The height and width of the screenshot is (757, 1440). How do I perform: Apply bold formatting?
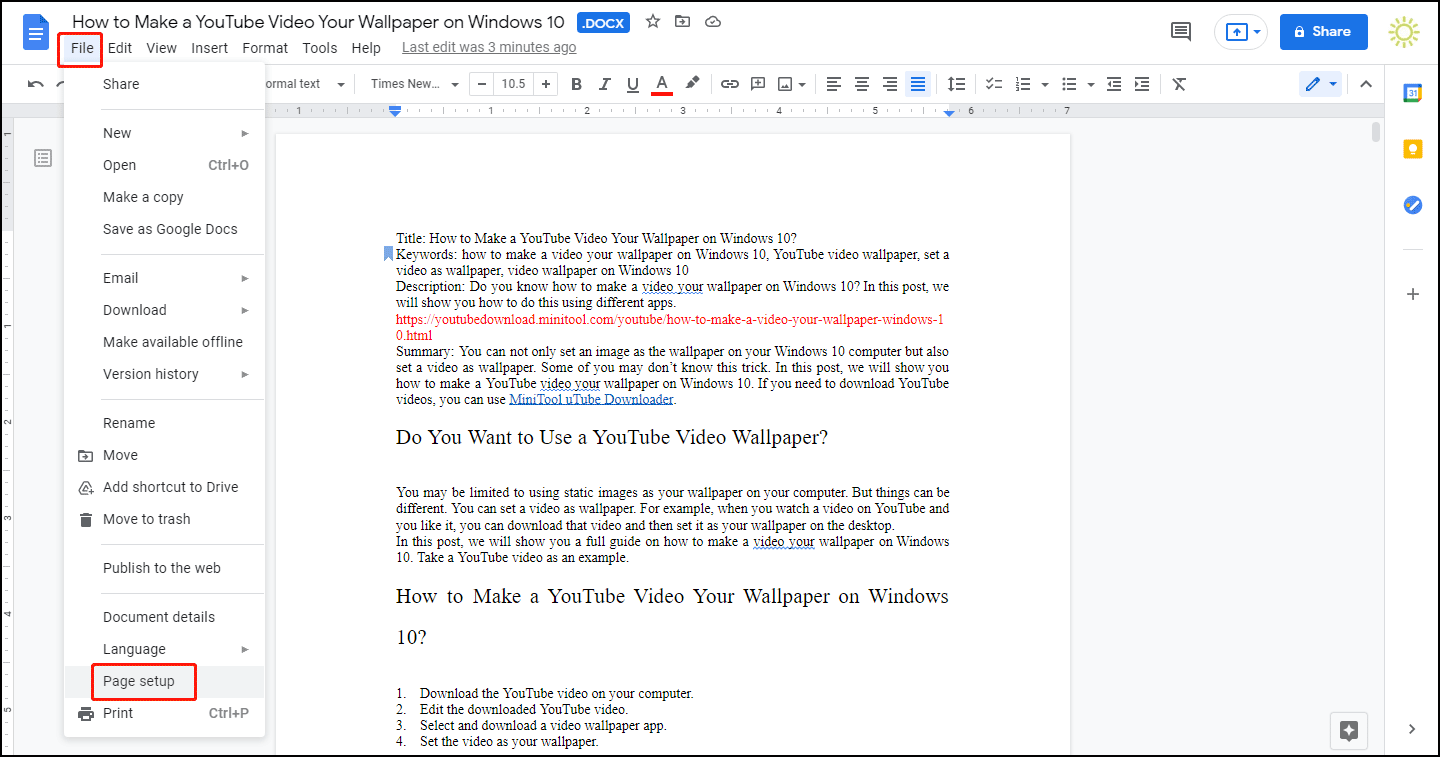(576, 84)
